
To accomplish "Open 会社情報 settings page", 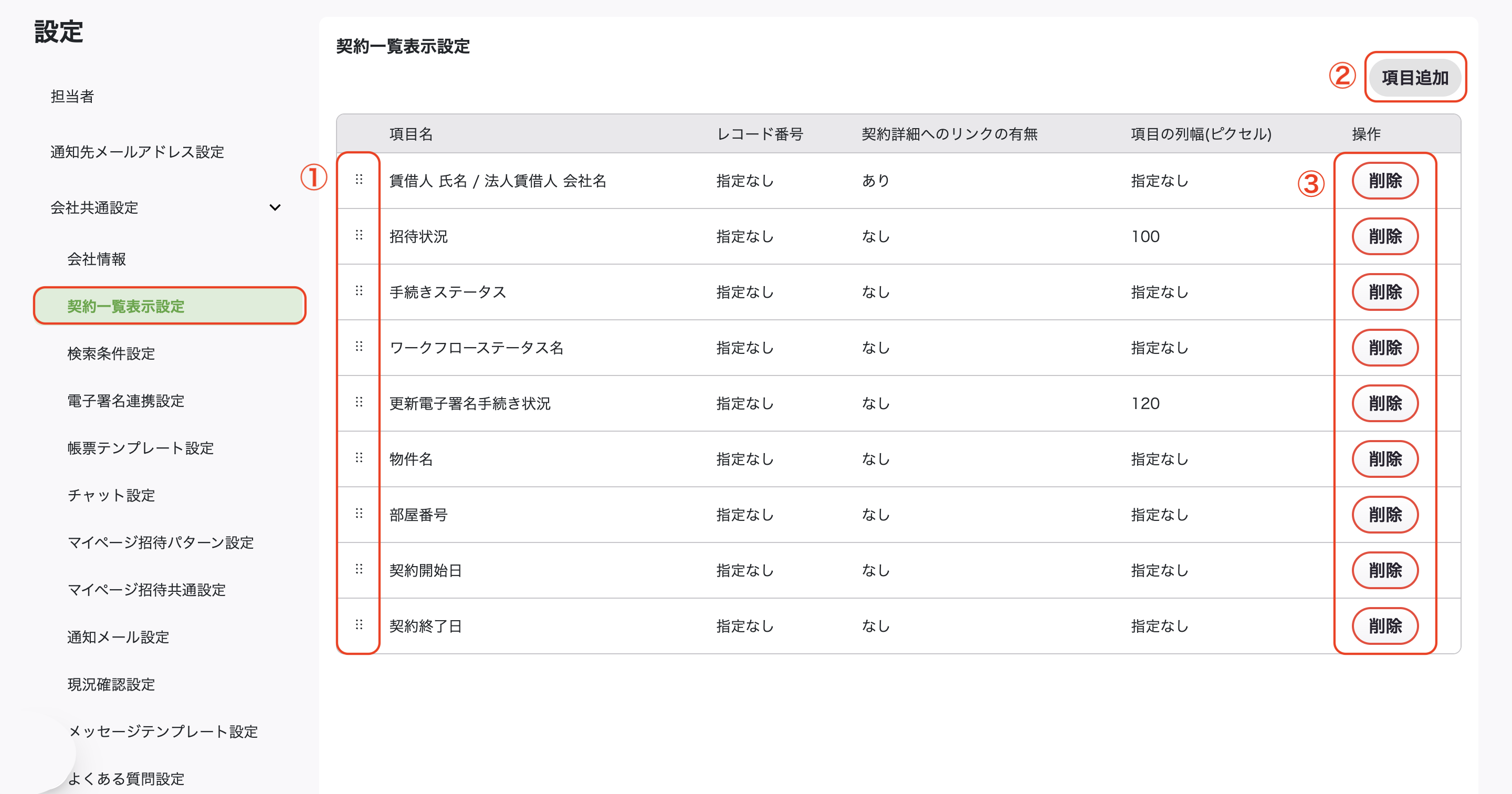I will coord(97,259).
